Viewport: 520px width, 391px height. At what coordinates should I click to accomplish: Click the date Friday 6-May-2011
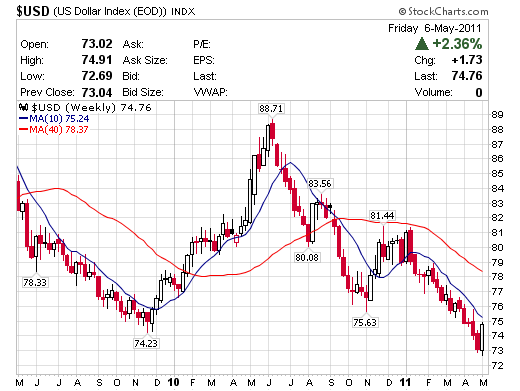[x=435, y=28]
